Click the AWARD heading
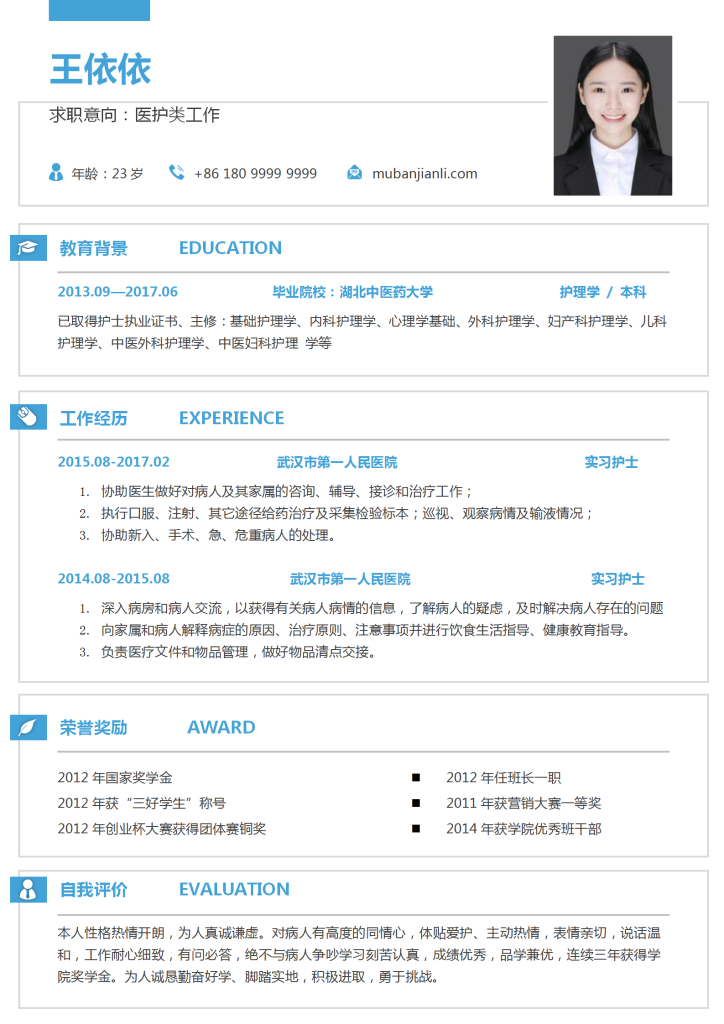The height and width of the screenshot is (1024, 724). [221, 728]
